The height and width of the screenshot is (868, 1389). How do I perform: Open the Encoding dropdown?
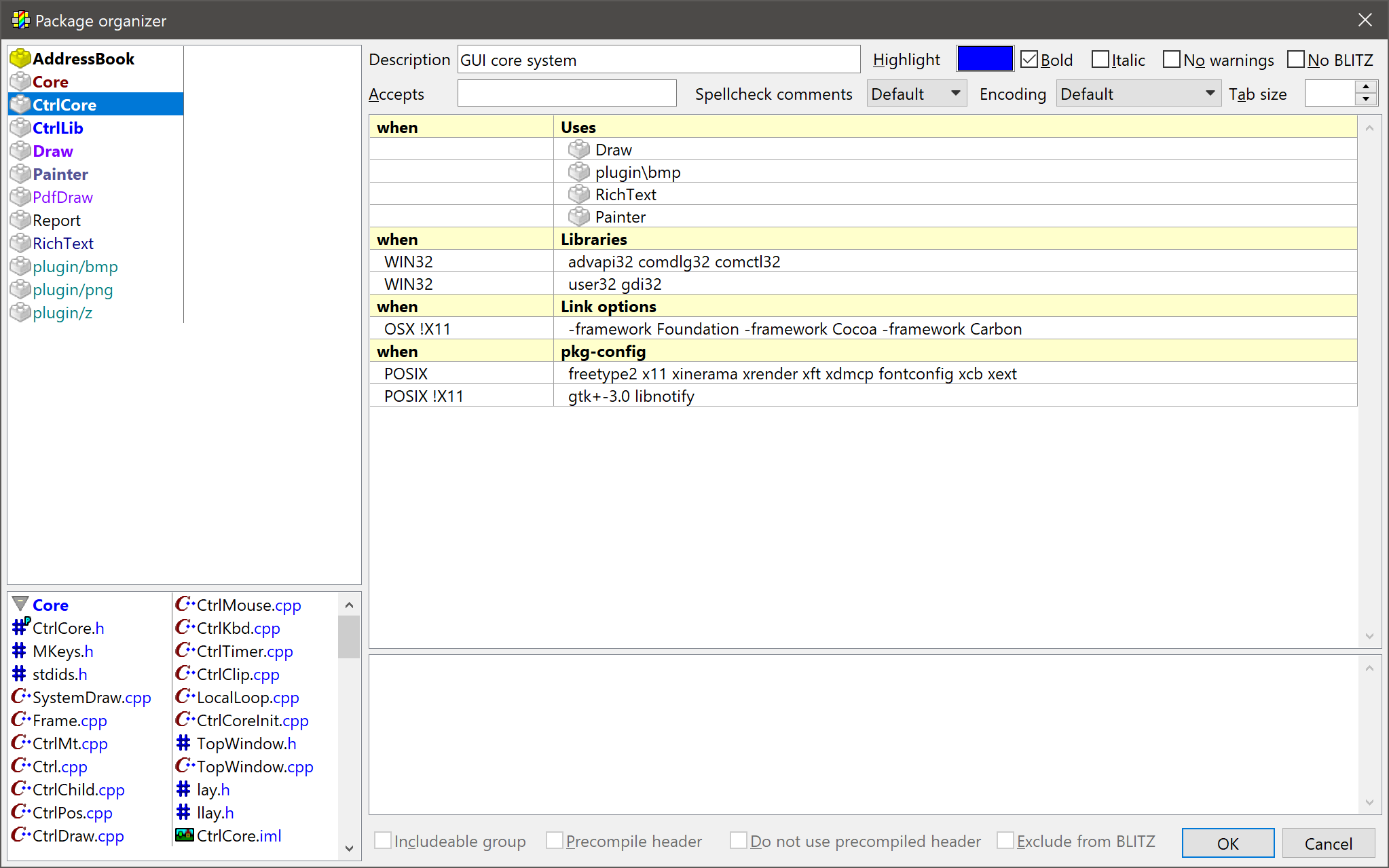click(x=1138, y=94)
